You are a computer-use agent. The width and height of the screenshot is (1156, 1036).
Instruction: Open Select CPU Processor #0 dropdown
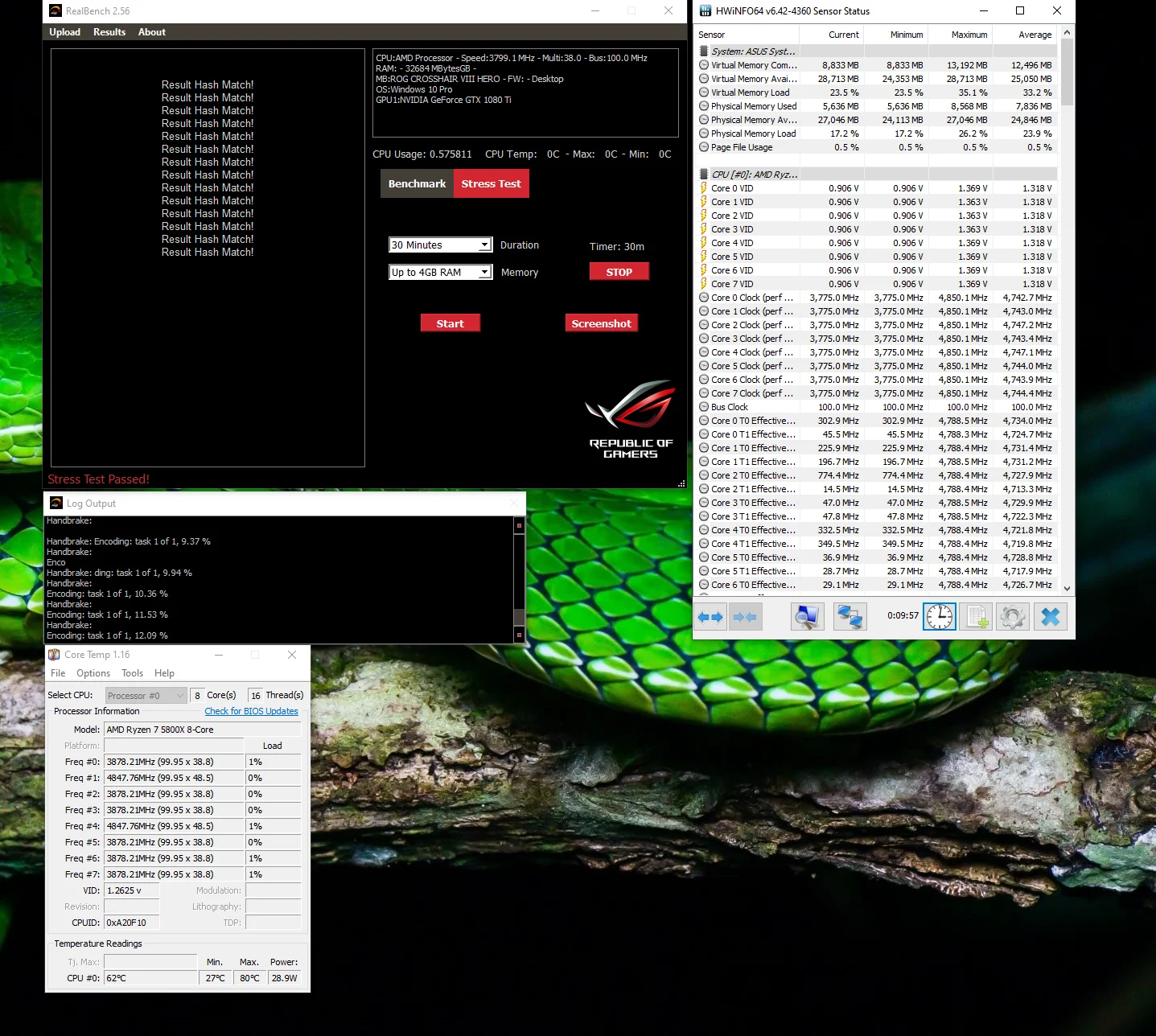[146, 696]
